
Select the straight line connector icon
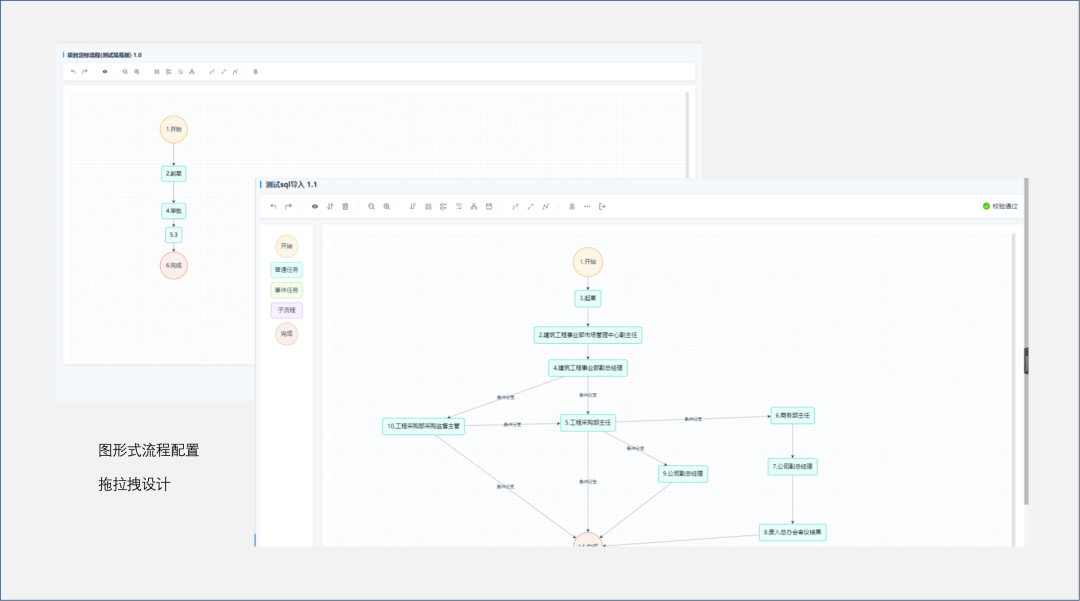[x=530, y=207]
